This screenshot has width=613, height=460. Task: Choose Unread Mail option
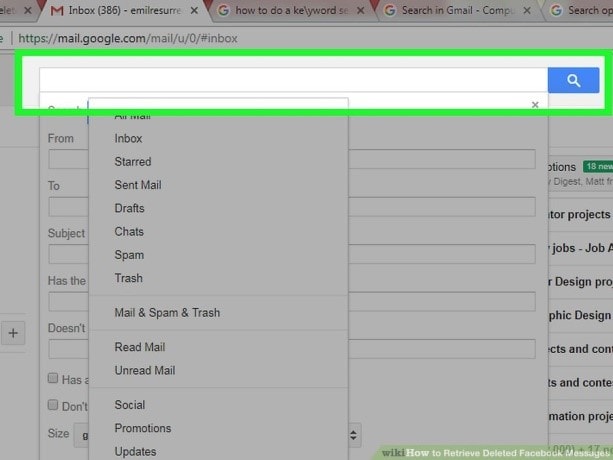coord(145,370)
